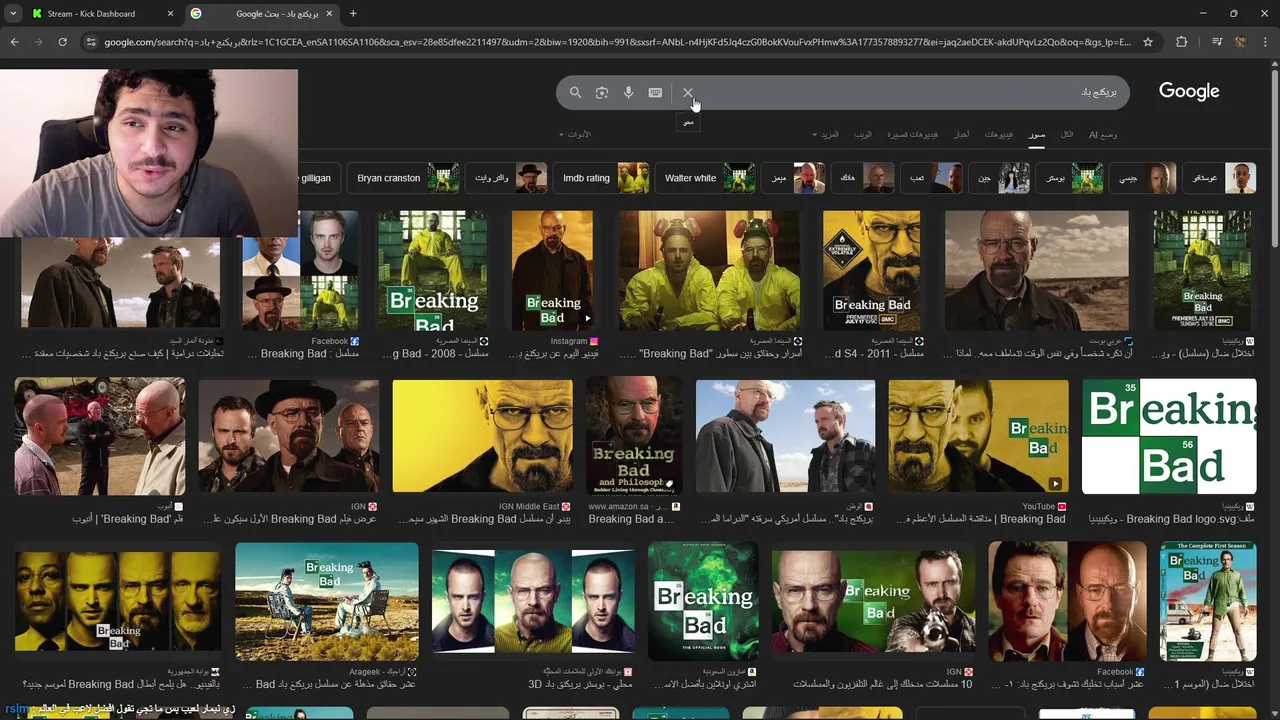
Task: Click the search magnifier icon in search bar
Action: coord(575,92)
